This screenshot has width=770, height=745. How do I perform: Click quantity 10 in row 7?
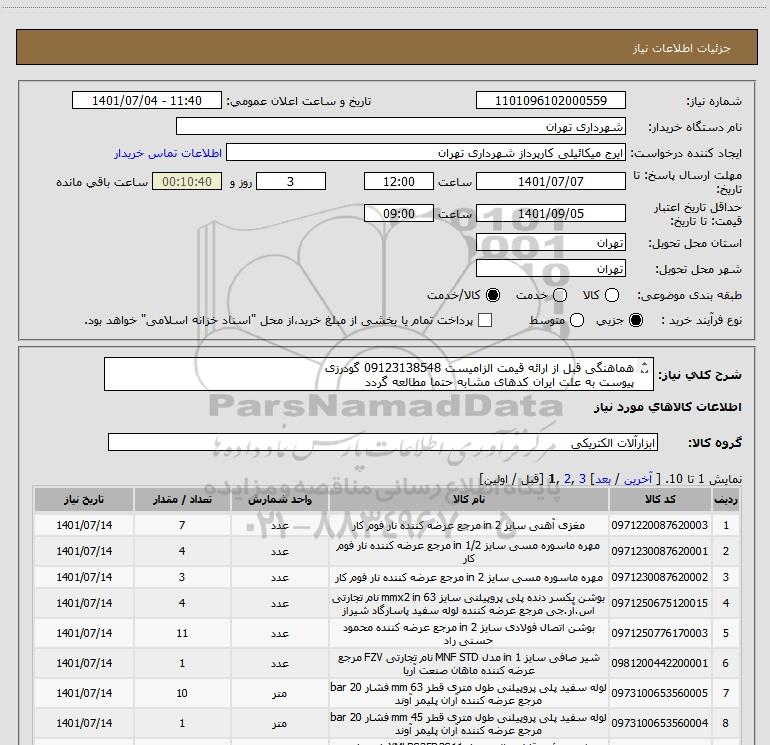click(182, 693)
